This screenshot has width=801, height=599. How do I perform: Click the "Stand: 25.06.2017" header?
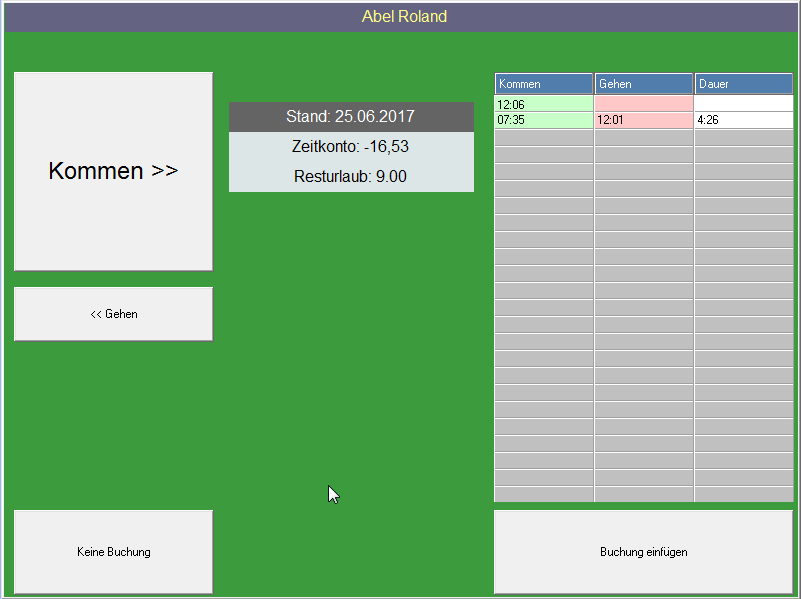(x=351, y=116)
